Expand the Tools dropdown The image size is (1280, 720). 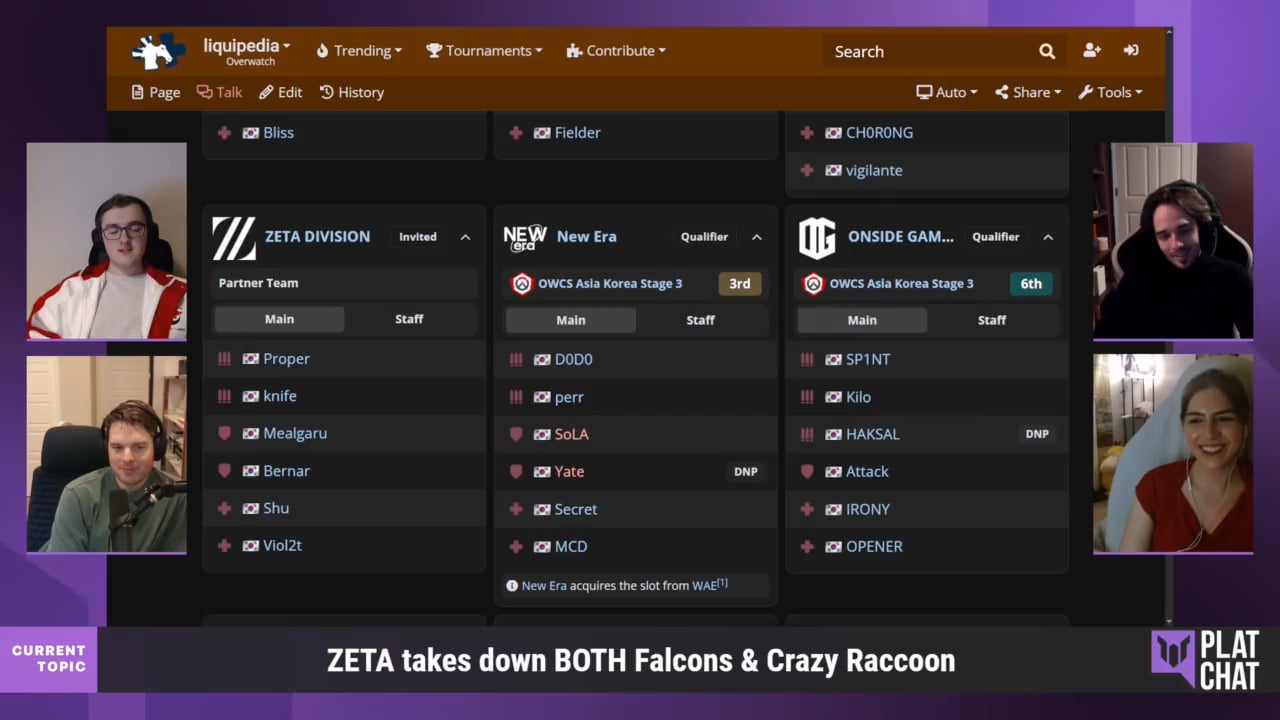tap(1110, 92)
